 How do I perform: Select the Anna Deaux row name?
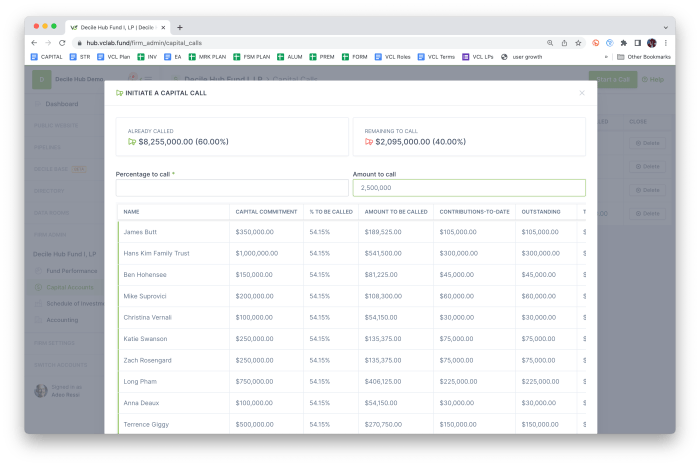pyautogui.click(x=141, y=403)
